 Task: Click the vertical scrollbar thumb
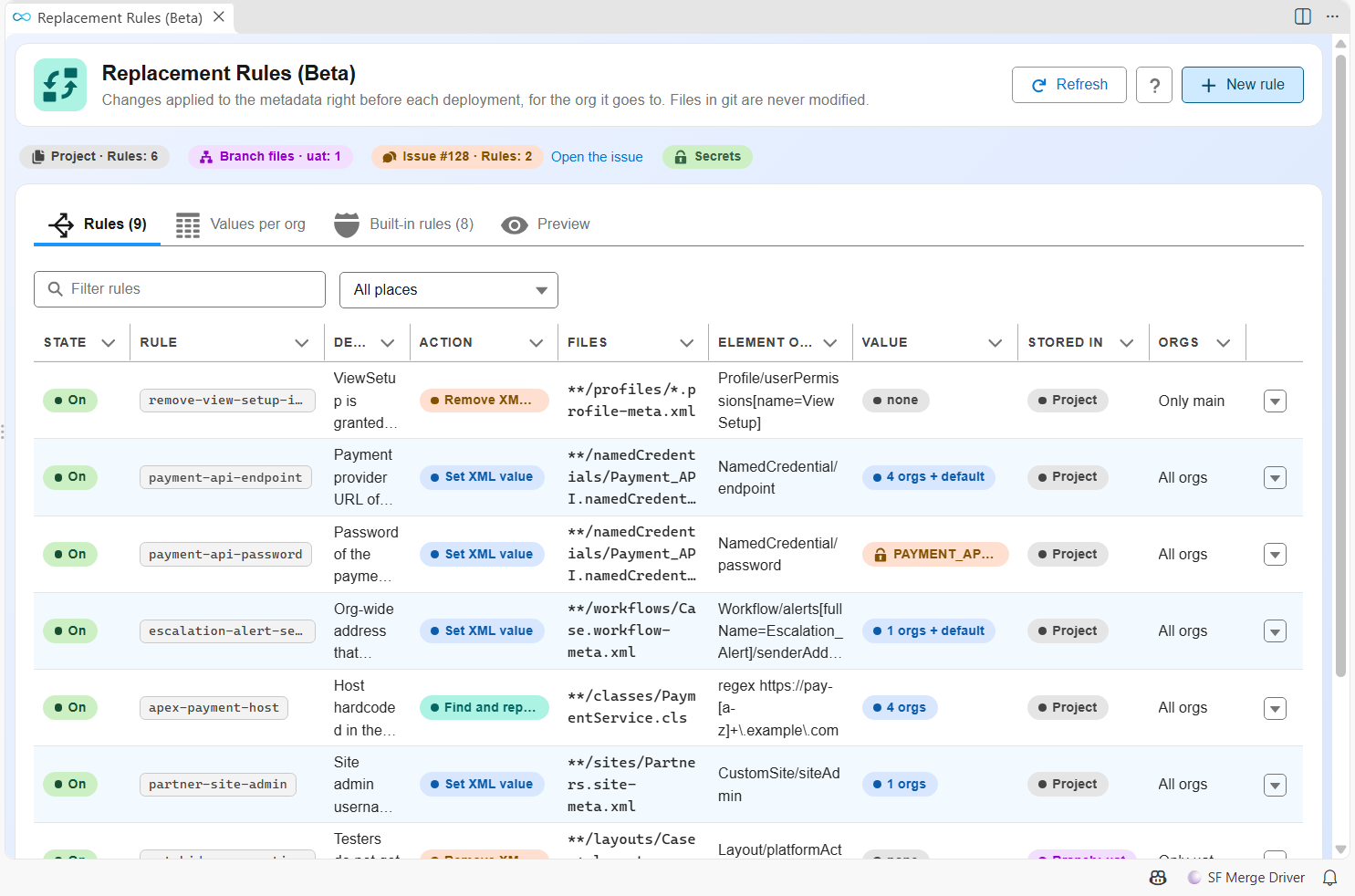[1340, 365]
